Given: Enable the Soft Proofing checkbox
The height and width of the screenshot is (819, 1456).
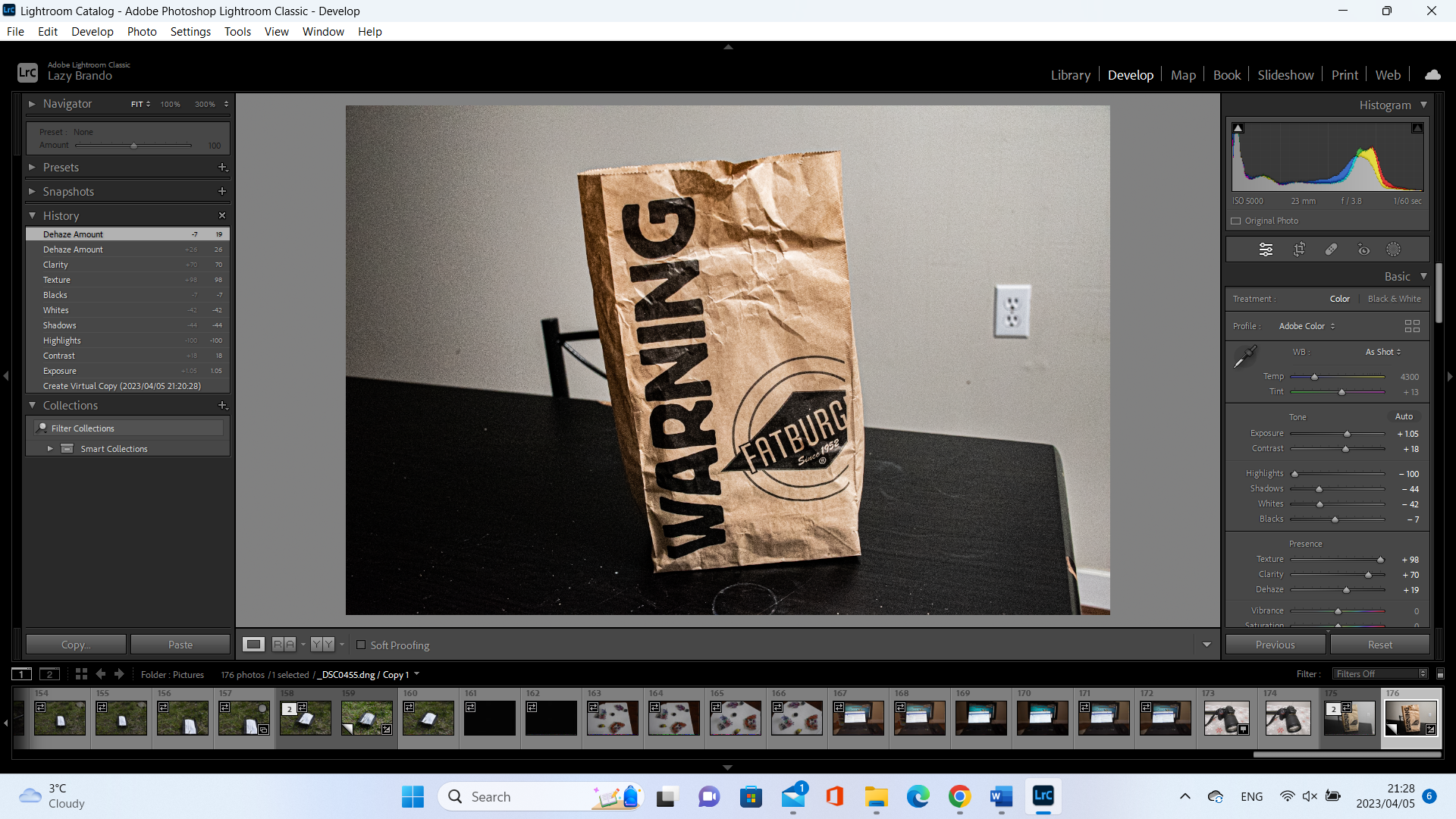Looking at the screenshot, I should click(361, 645).
